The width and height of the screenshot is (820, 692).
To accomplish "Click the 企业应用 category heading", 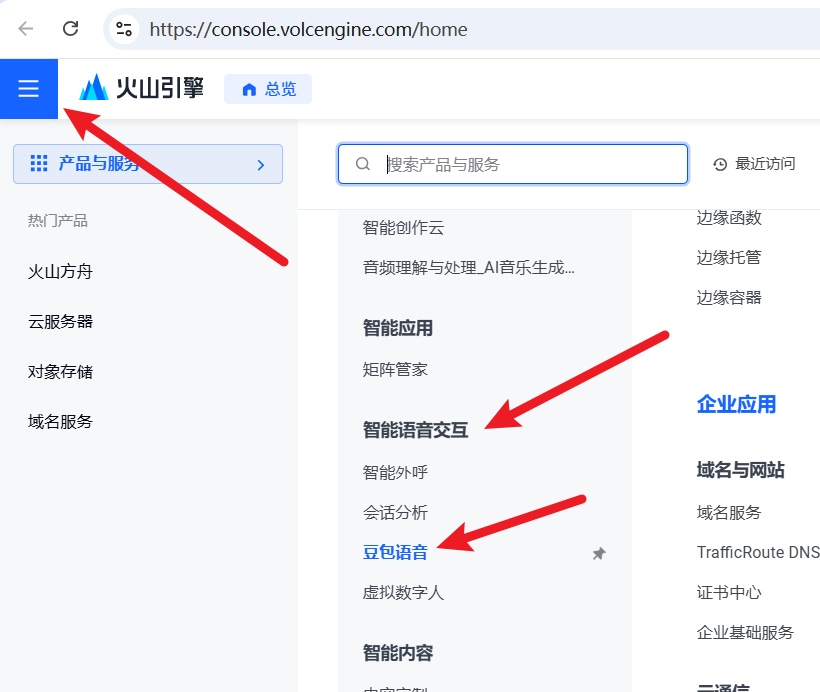I will (736, 404).
